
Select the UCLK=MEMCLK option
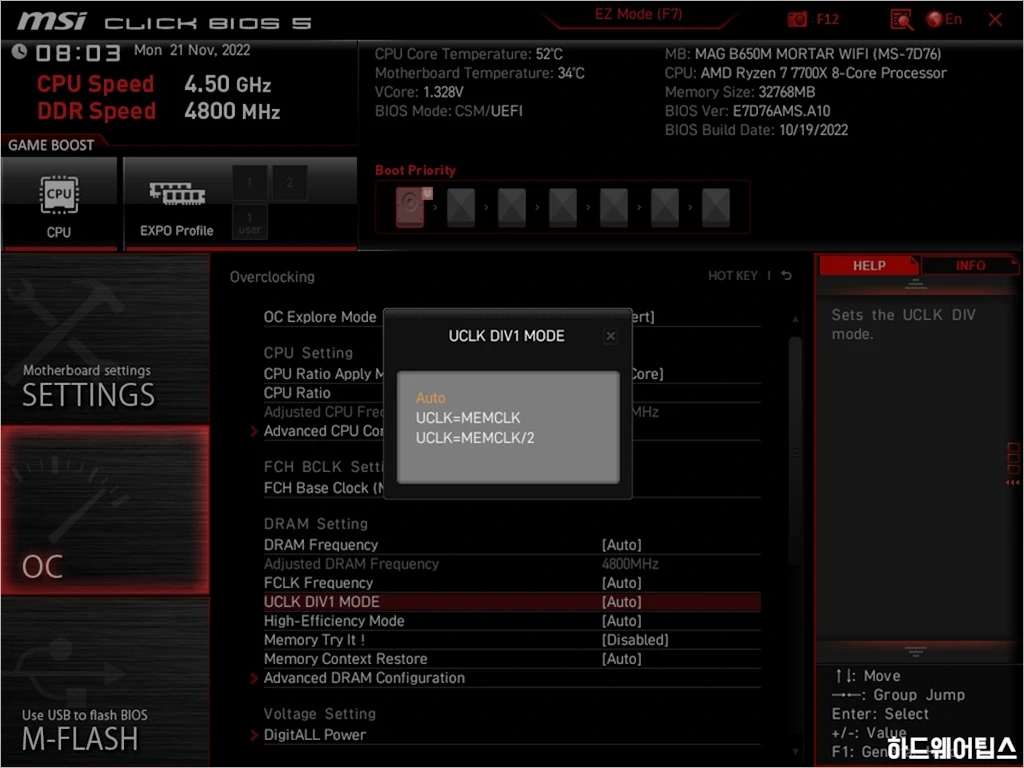click(468, 417)
